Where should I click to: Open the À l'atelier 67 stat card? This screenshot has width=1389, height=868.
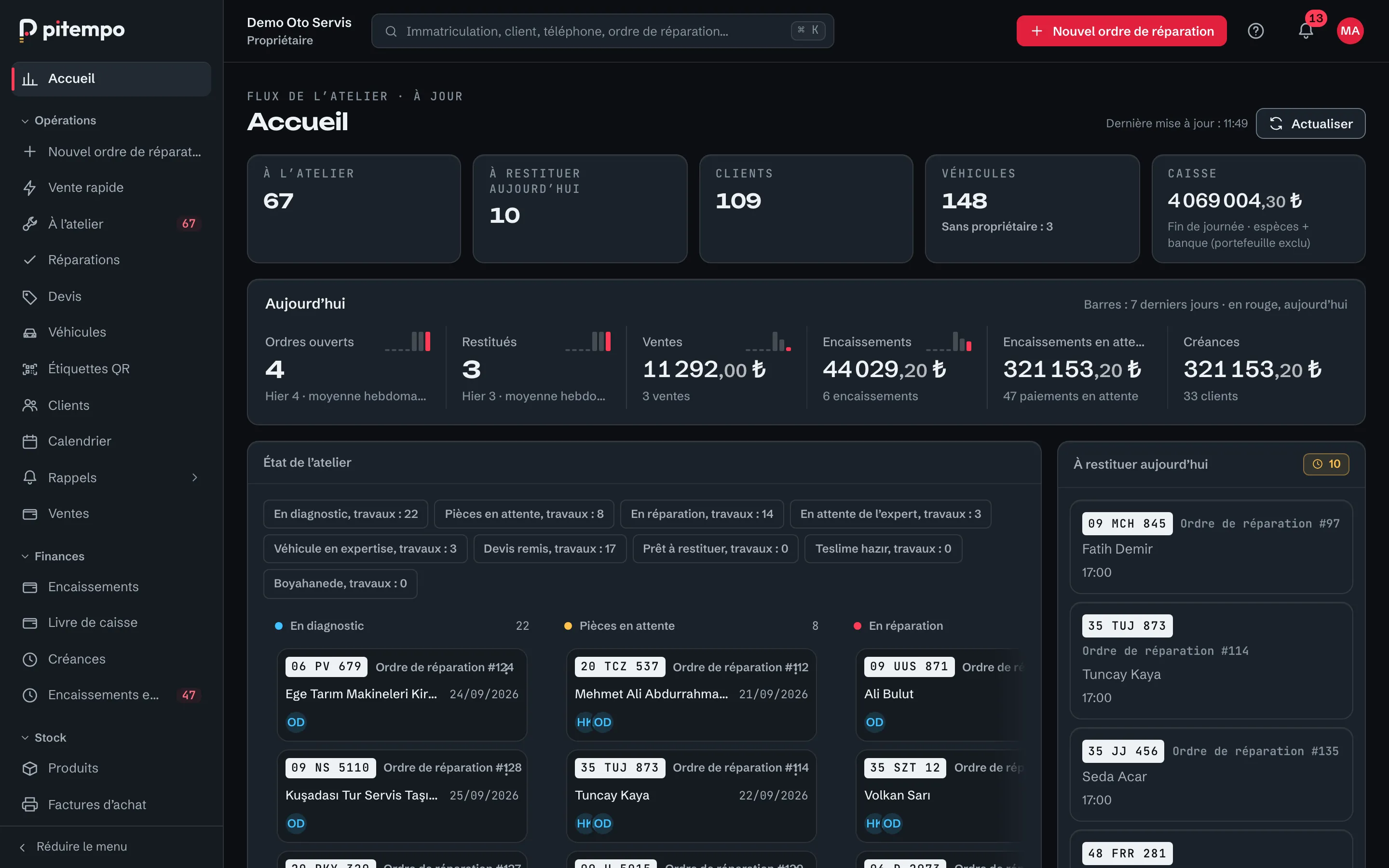(354, 209)
